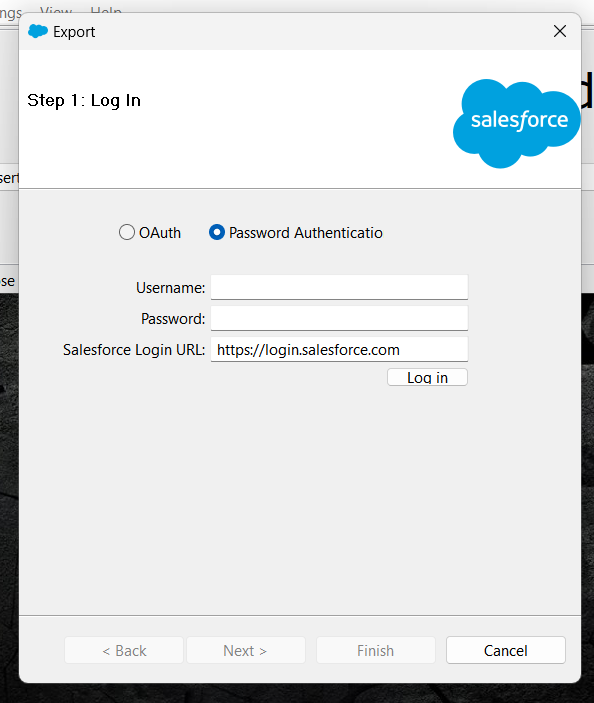Cancel the Export wizard
Viewport: 594px width, 703px height.
(506, 650)
